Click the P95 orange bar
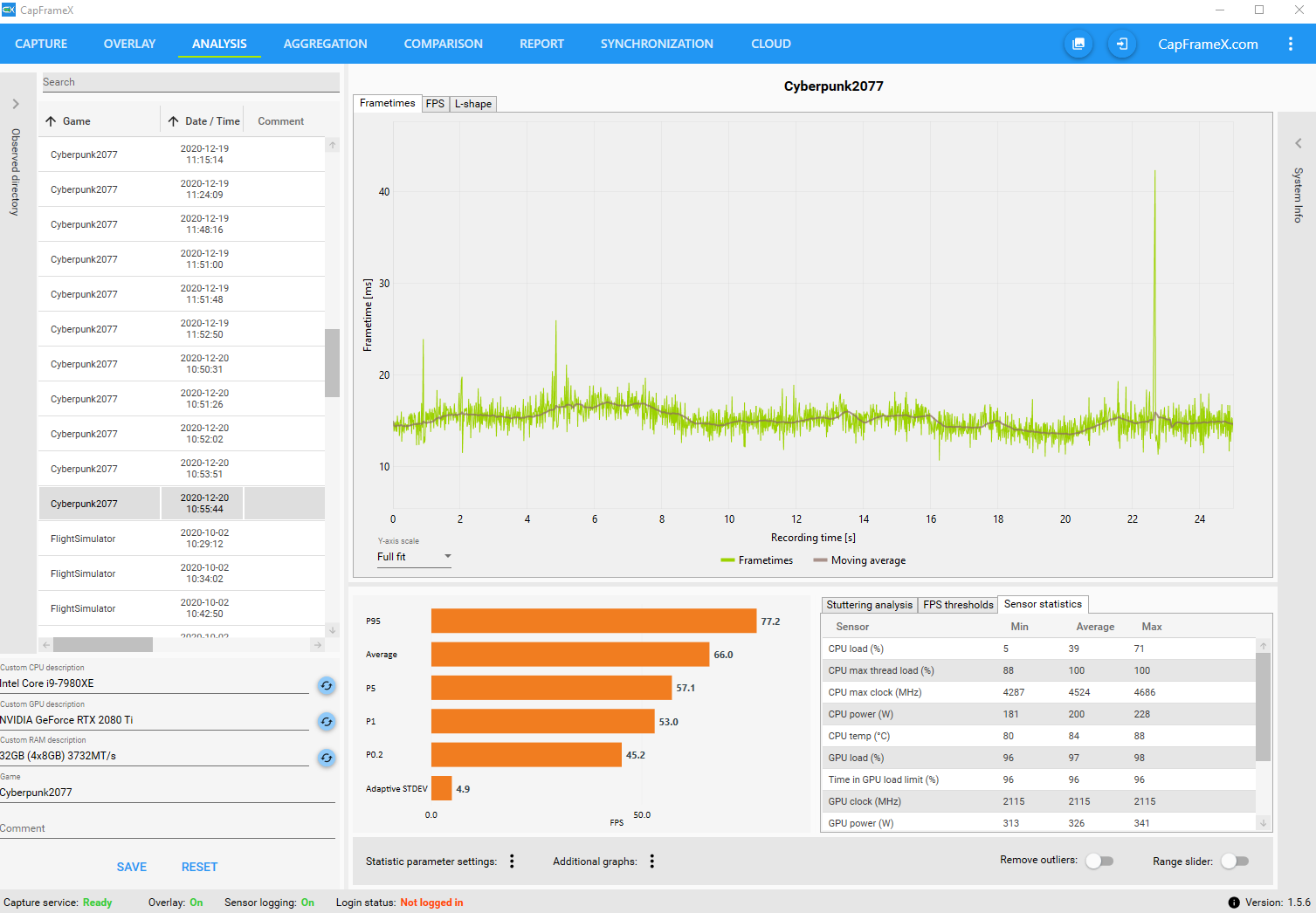This screenshot has height=913, width=1316. coord(594,621)
